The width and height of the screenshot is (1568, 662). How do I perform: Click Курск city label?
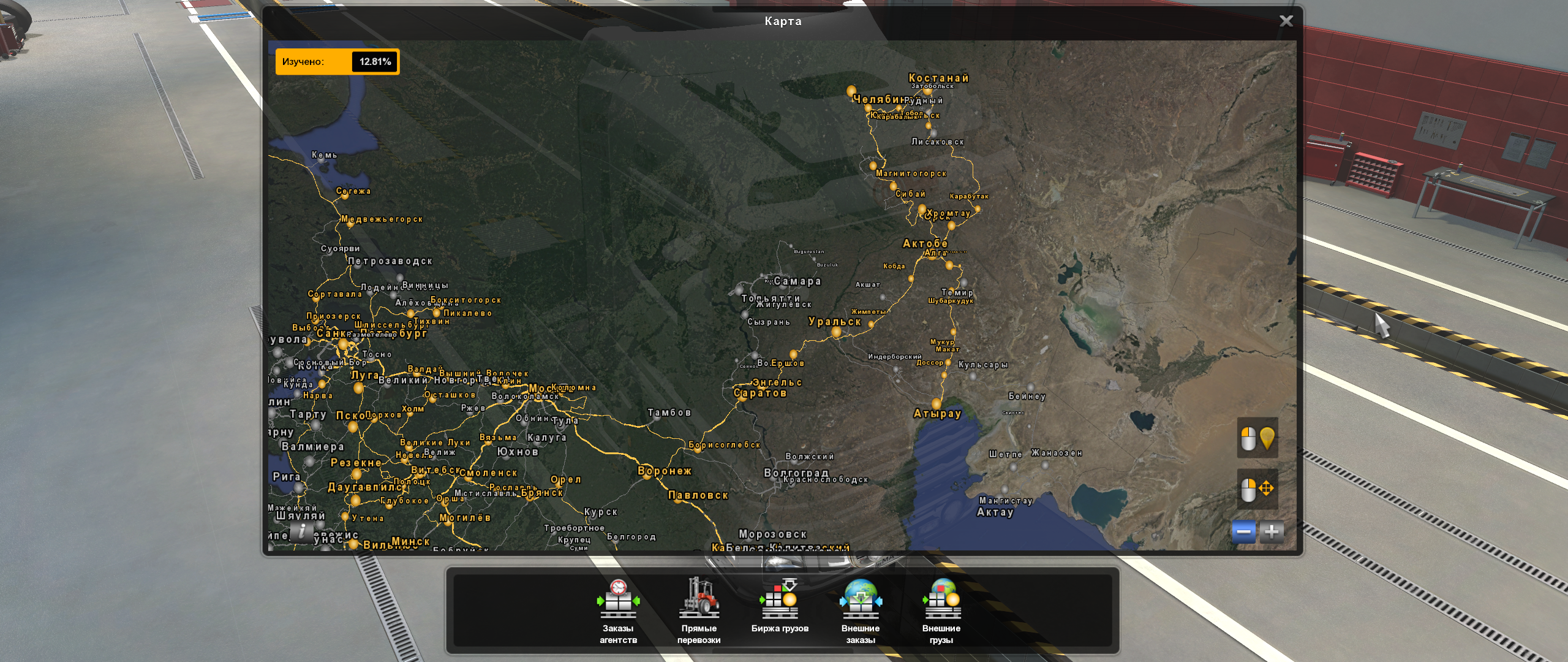(600, 512)
